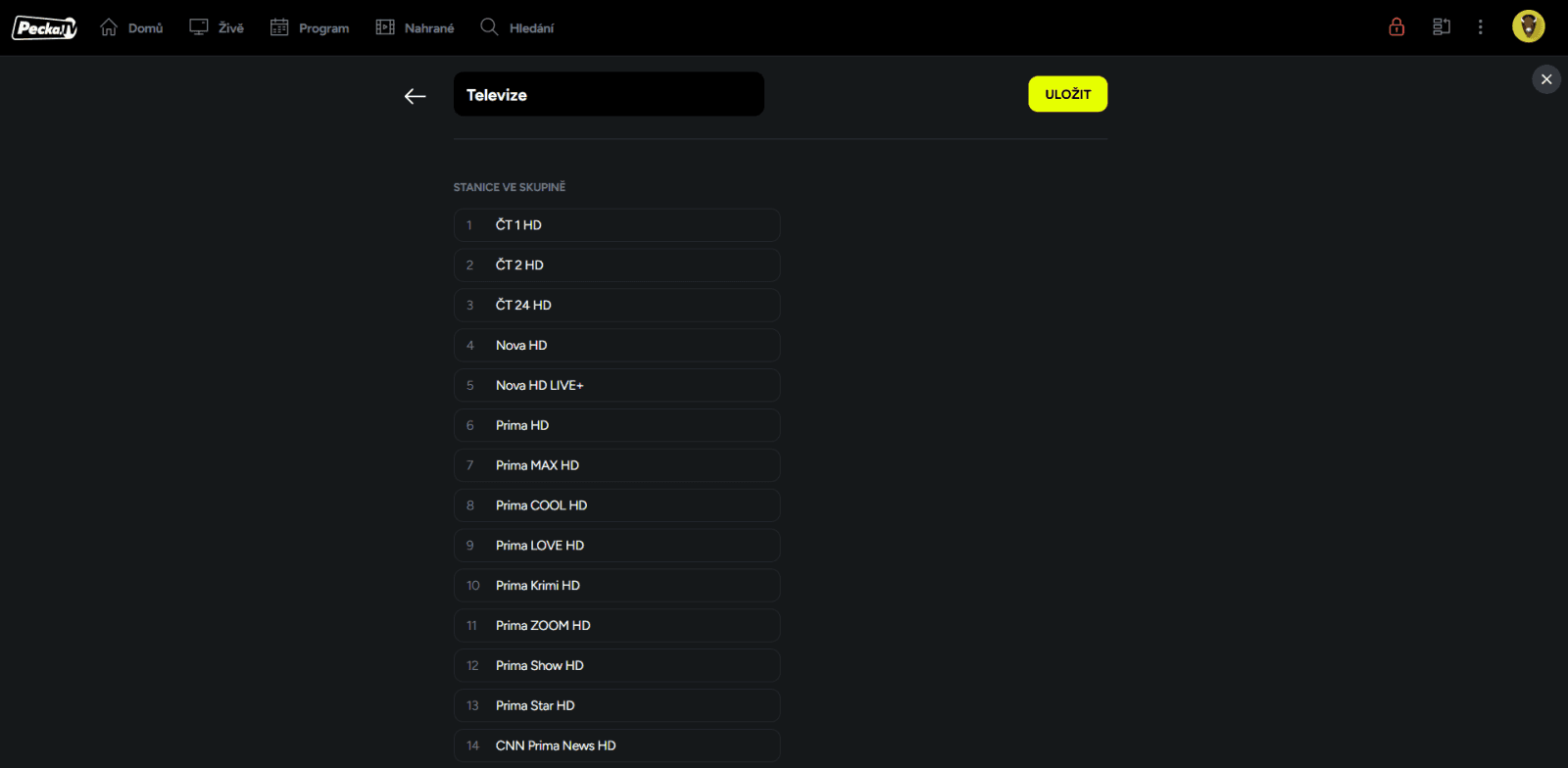The width and height of the screenshot is (1568, 768).
Task: Click the Živě monitor icon
Action: click(199, 27)
